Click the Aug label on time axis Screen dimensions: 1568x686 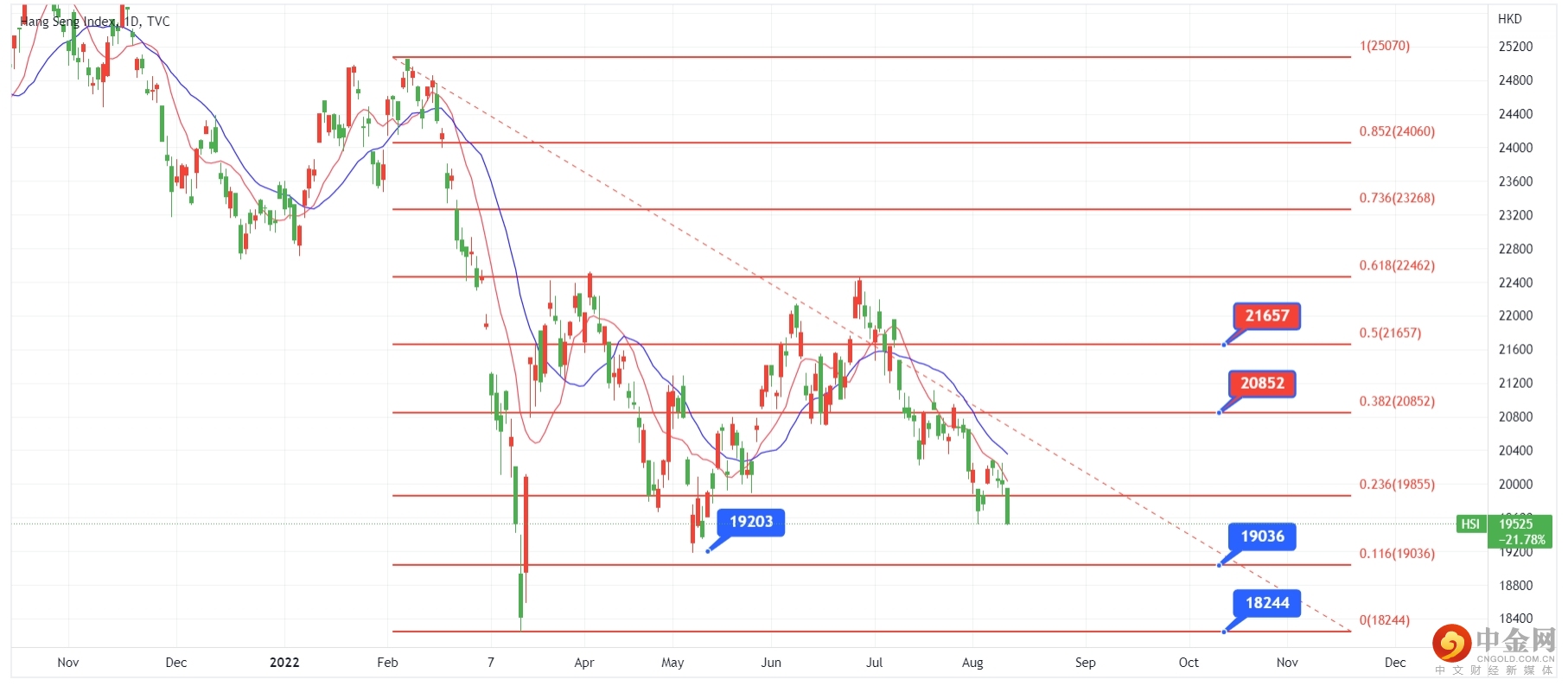point(972,663)
